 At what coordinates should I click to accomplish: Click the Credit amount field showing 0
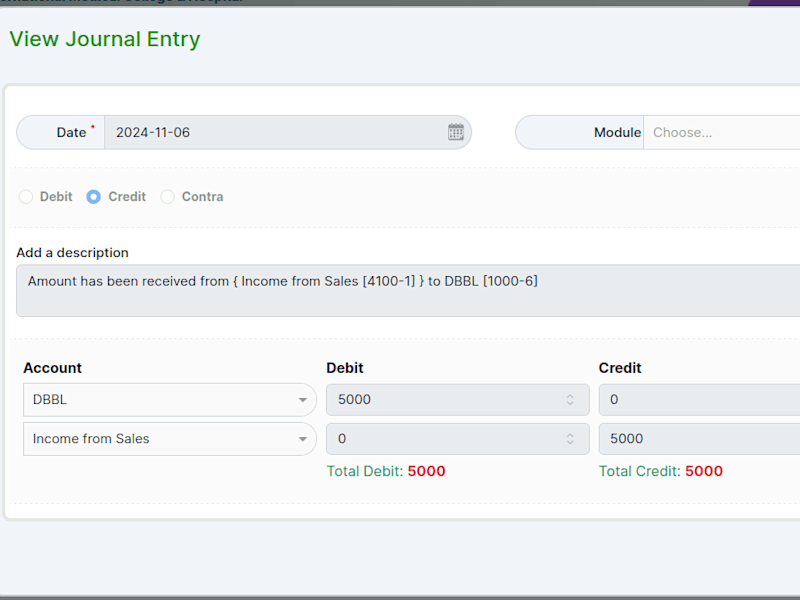(699, 399)
